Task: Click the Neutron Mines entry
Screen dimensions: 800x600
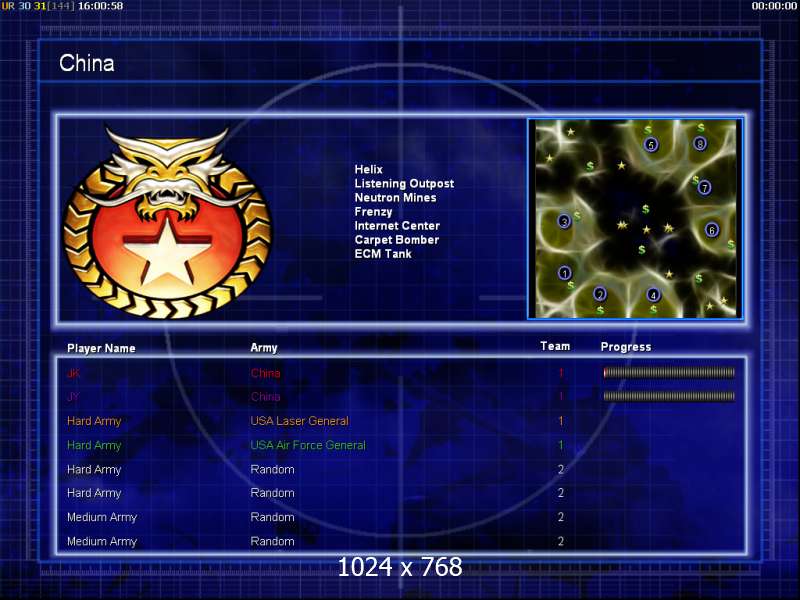Action: pos(395,197)
